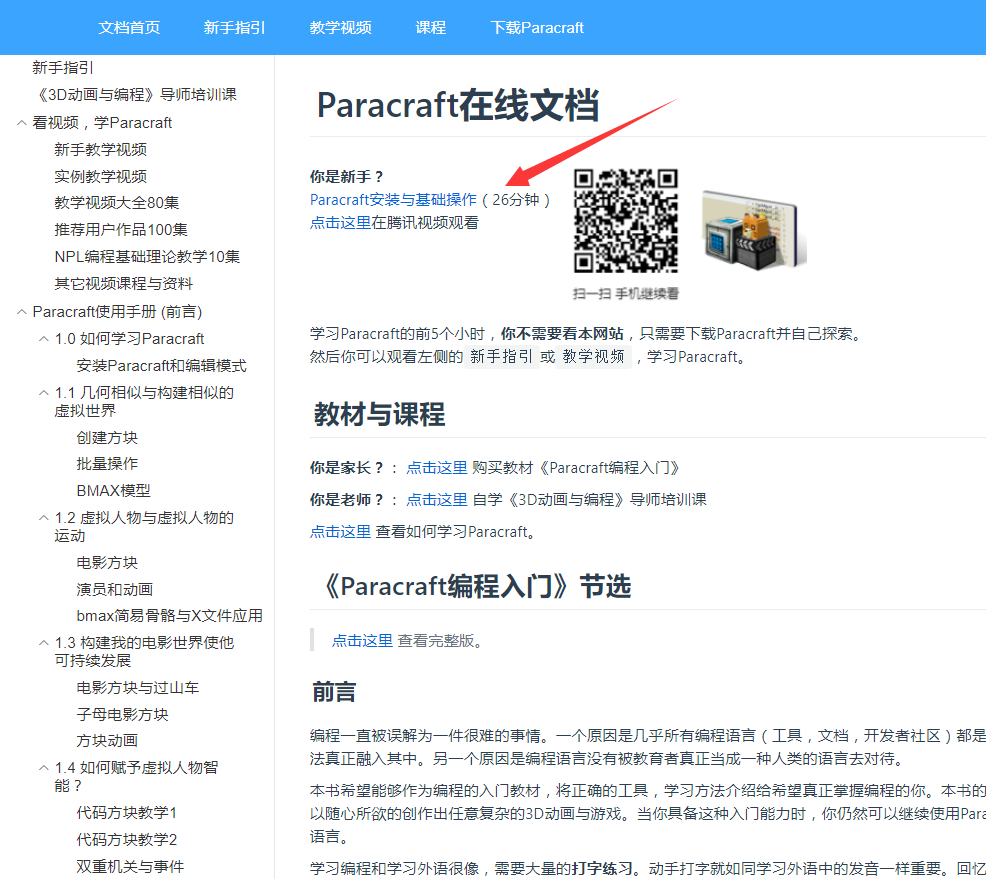Open 电影方块与过山车 in sidebar
Image resolution: width=986 pixels, height=879 pixels.
pyautogui.click(x=137, y=688)
